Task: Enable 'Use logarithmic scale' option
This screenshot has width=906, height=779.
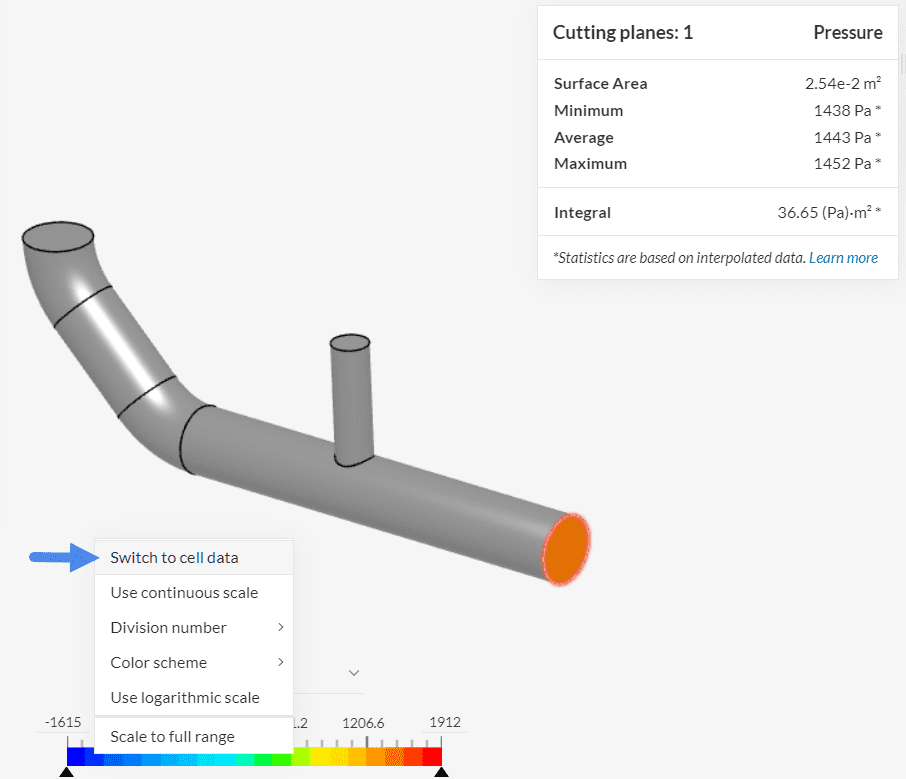Action: tap(184, 697)
